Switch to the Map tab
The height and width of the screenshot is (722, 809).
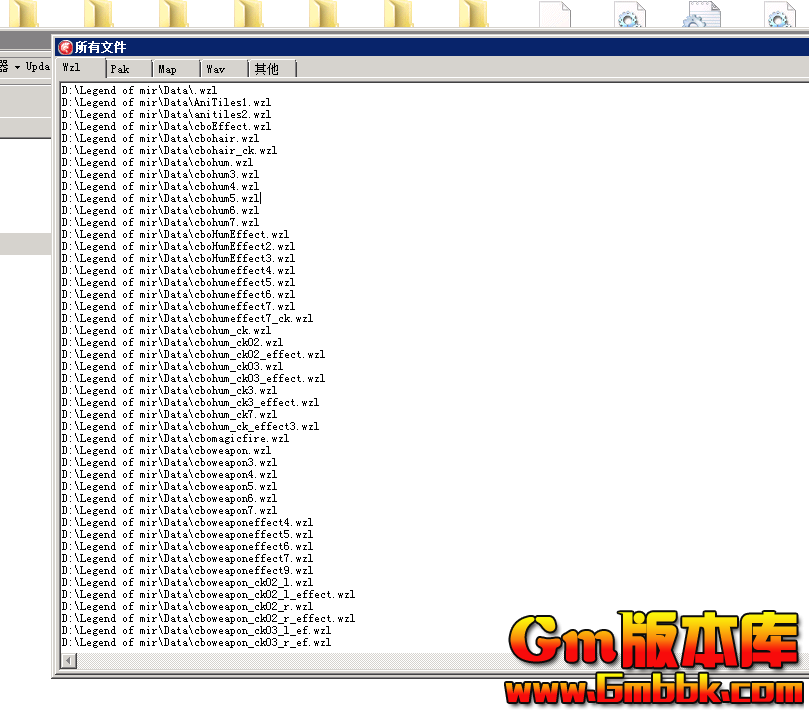pyautogui.click(x=176, y=69)
